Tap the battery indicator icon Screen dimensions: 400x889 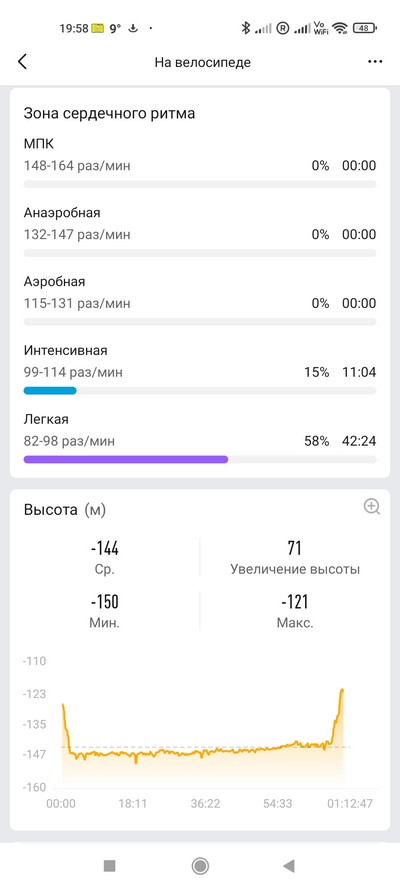365,28
